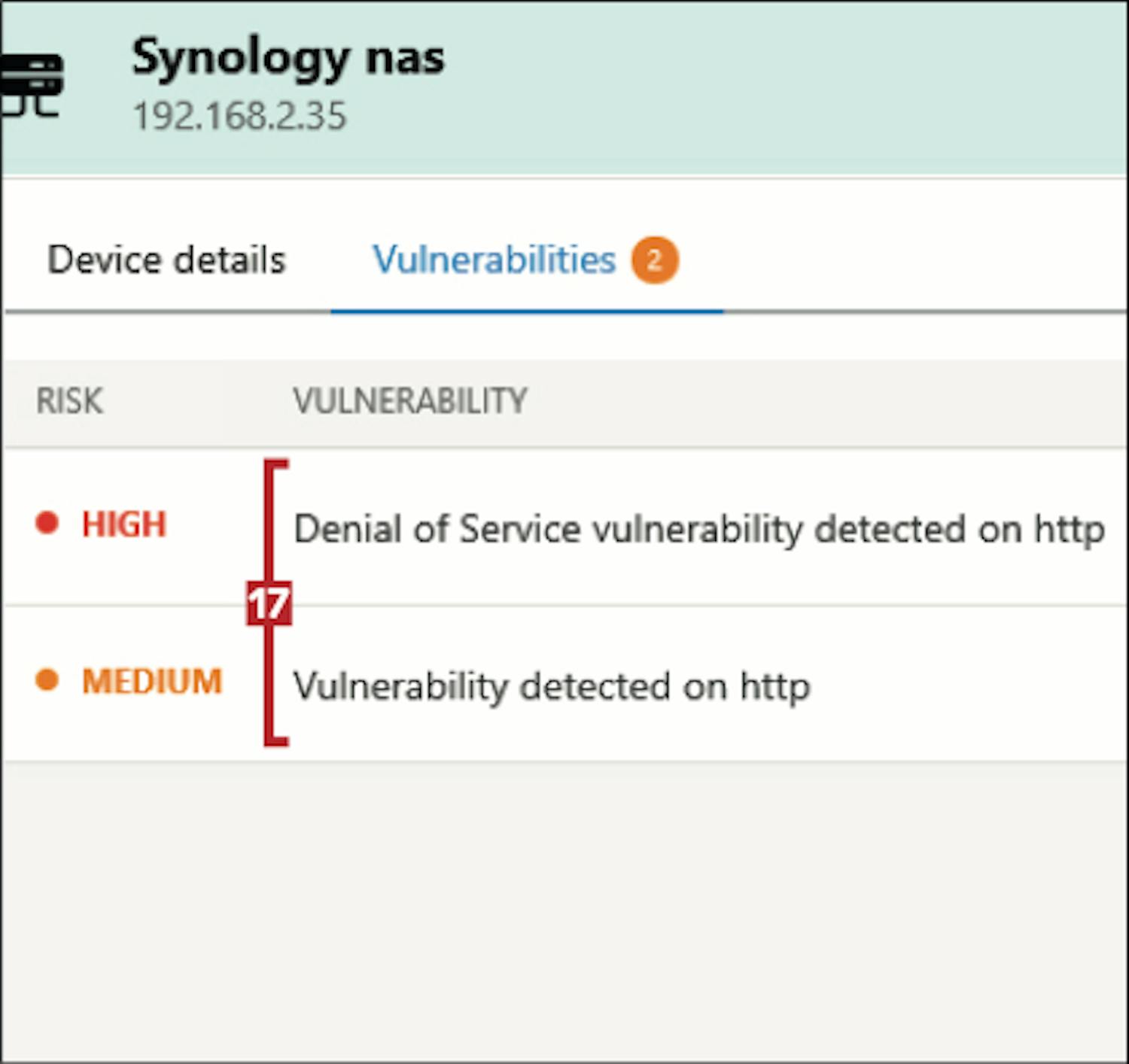Click the red bracket beside the HIGH row

[269, 519]
